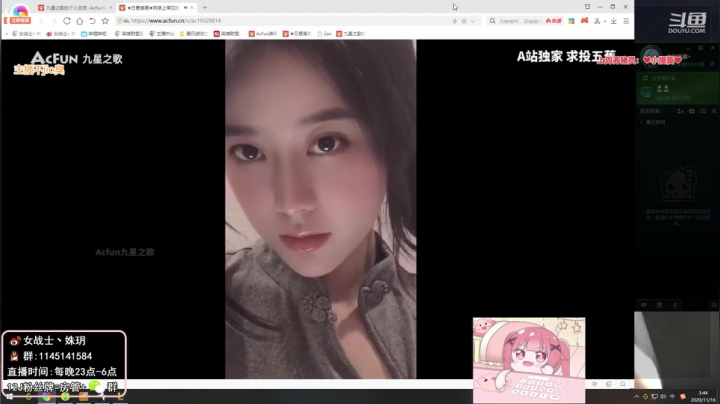The width and height of the screenshot is (720, 404).
Task: Show hidden system tray icons
Action: click(x=636, y=396)
